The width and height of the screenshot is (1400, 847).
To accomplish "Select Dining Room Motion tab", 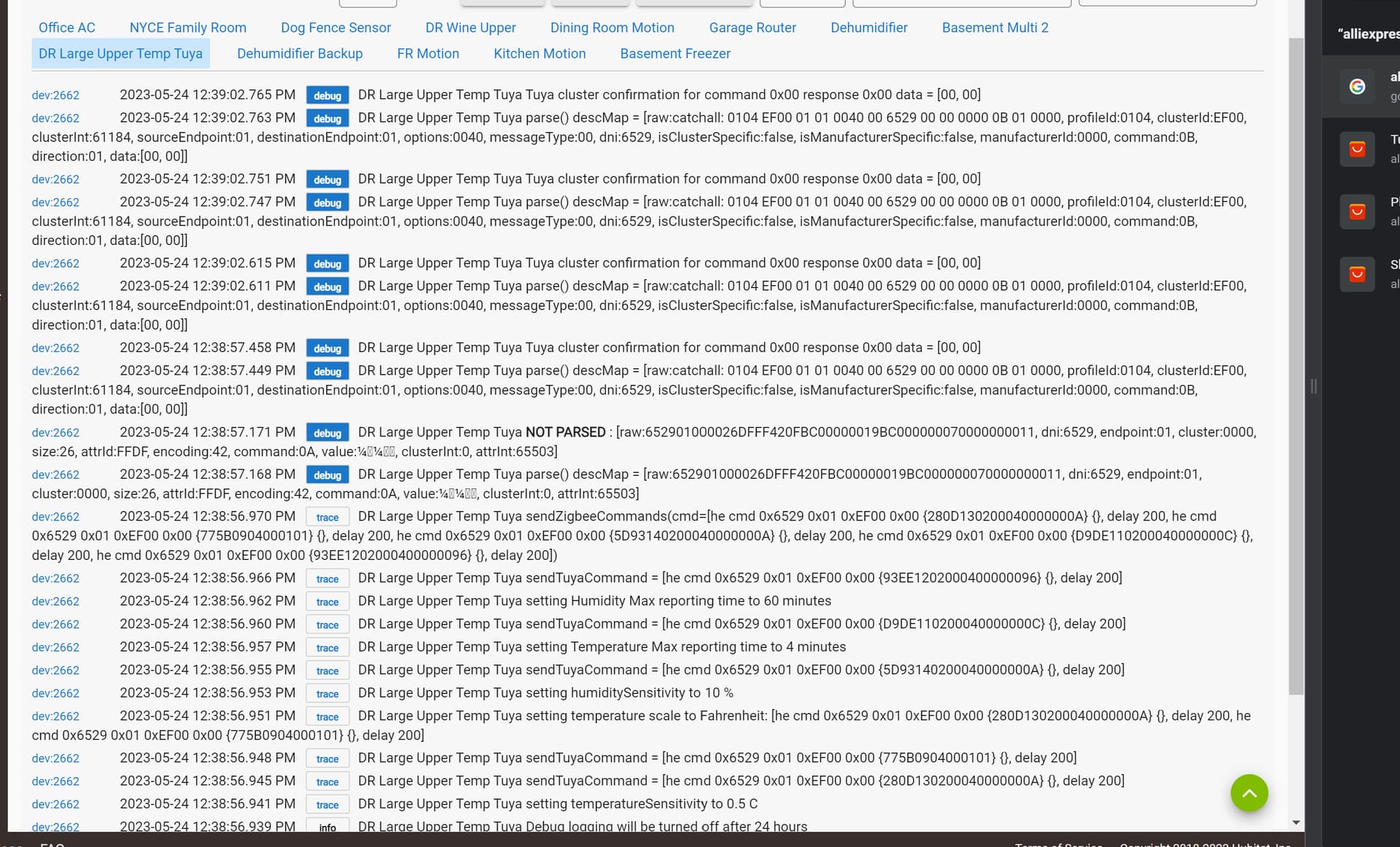I will click(612, 28).
